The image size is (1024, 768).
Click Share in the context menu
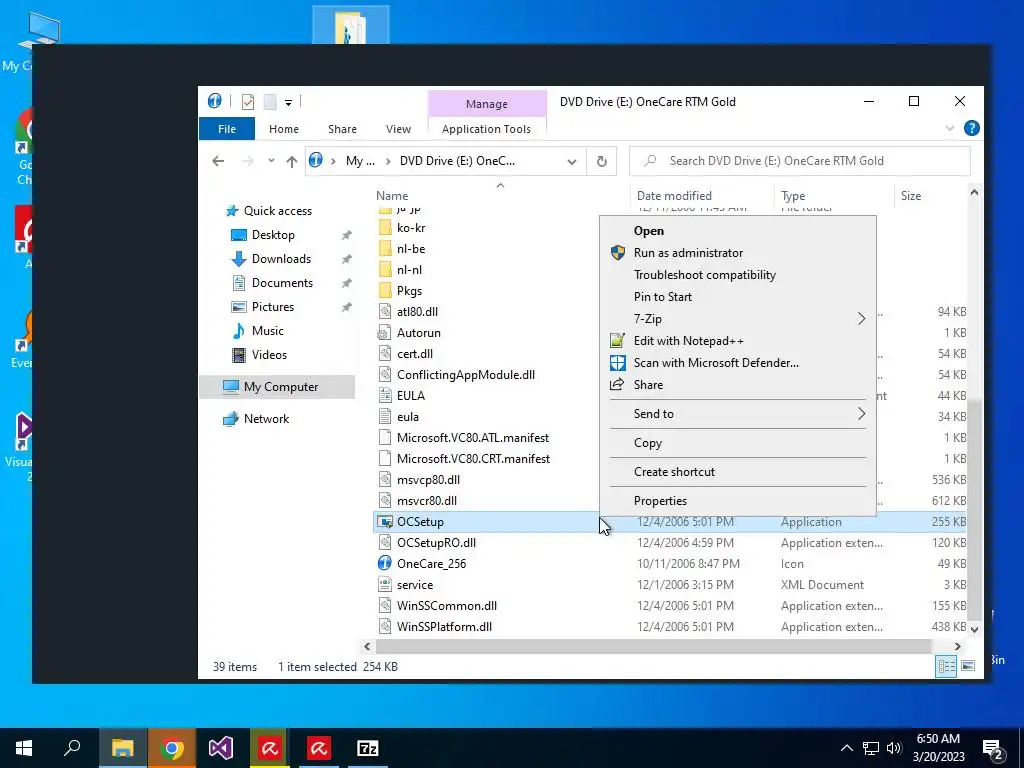pyautogui.click(x=737, y=385)
